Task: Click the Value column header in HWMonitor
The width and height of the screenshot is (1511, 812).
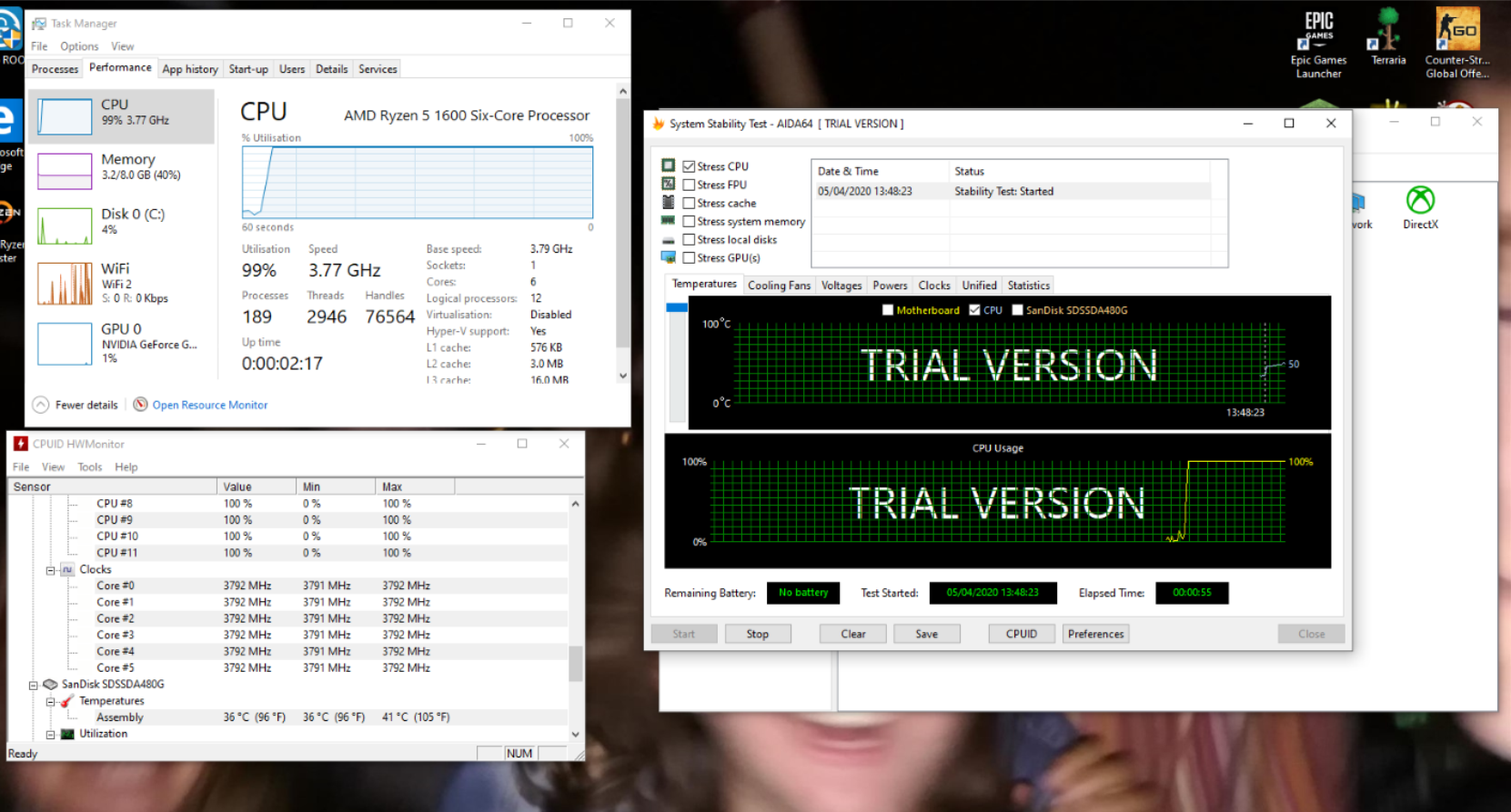Action: click(x=257, y=486)
